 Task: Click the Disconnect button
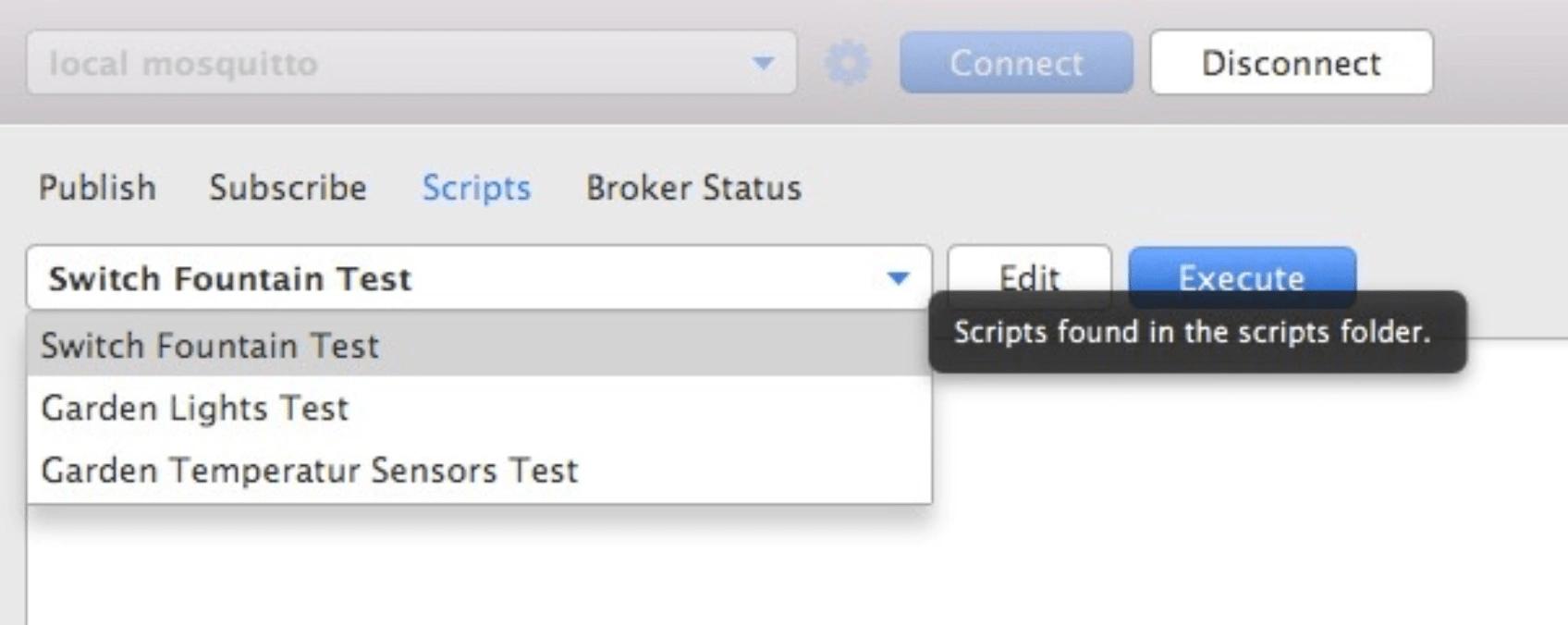(x=1289, y=63)
